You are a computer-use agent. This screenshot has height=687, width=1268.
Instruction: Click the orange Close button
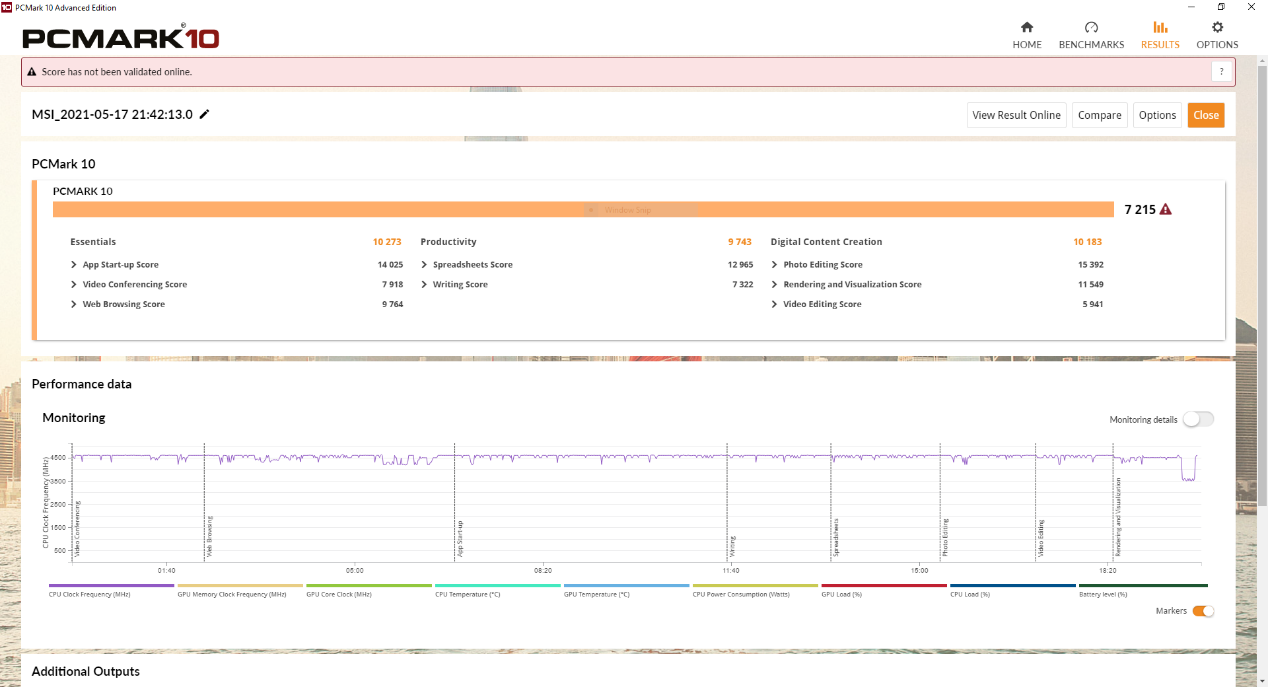tap(1206, 115)
